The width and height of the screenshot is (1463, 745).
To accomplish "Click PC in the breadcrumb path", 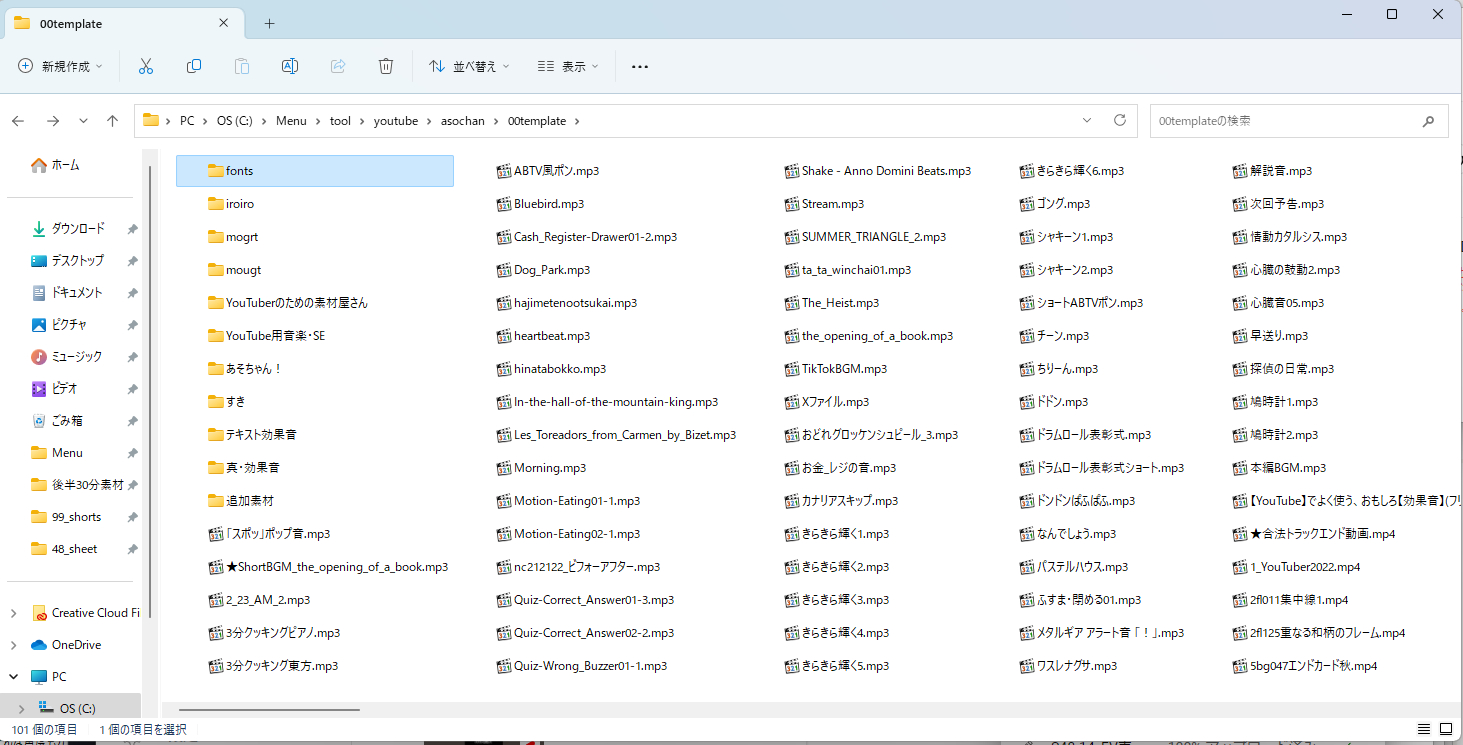I will [187, 121].
